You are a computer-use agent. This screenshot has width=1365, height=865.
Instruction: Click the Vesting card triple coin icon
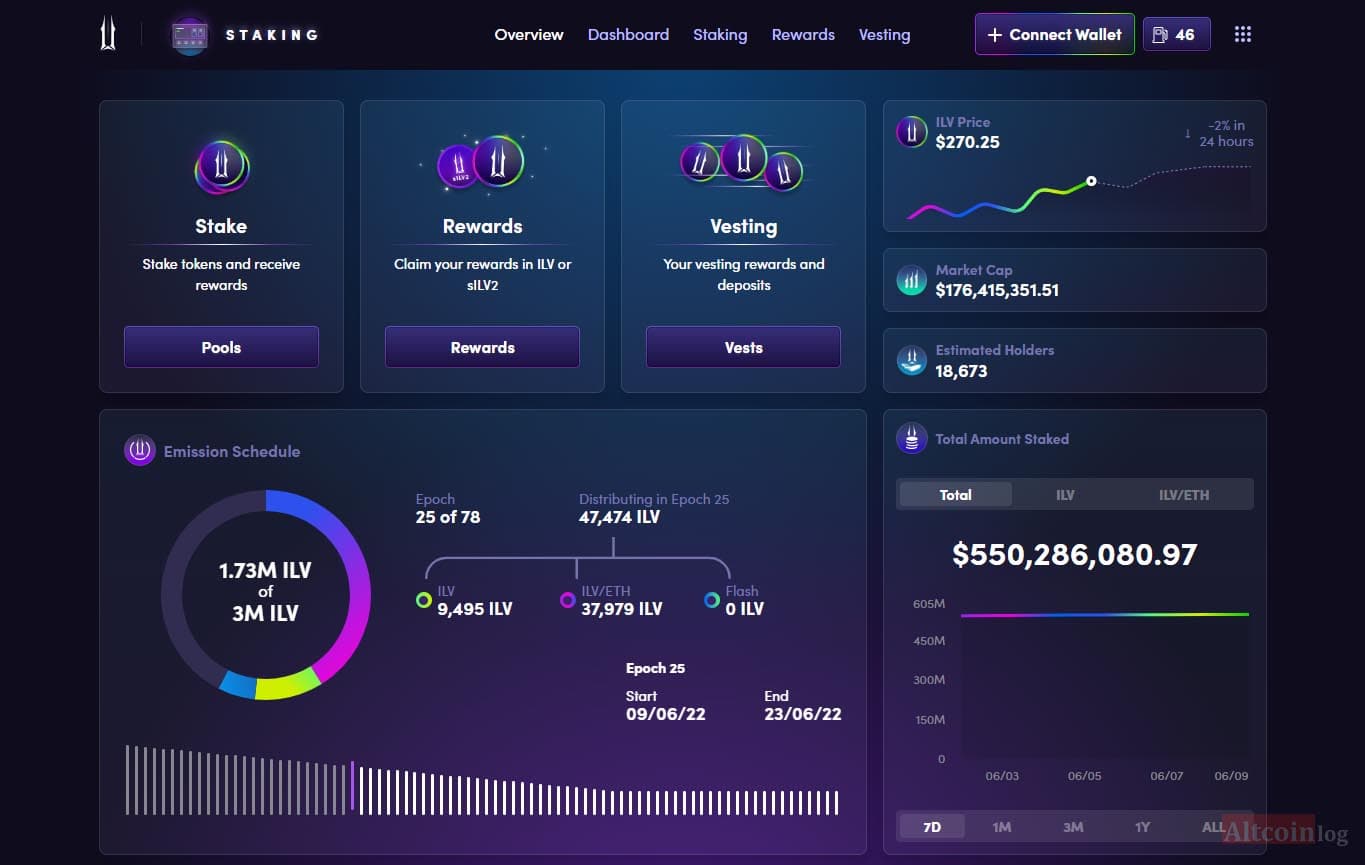pos(743,162)
